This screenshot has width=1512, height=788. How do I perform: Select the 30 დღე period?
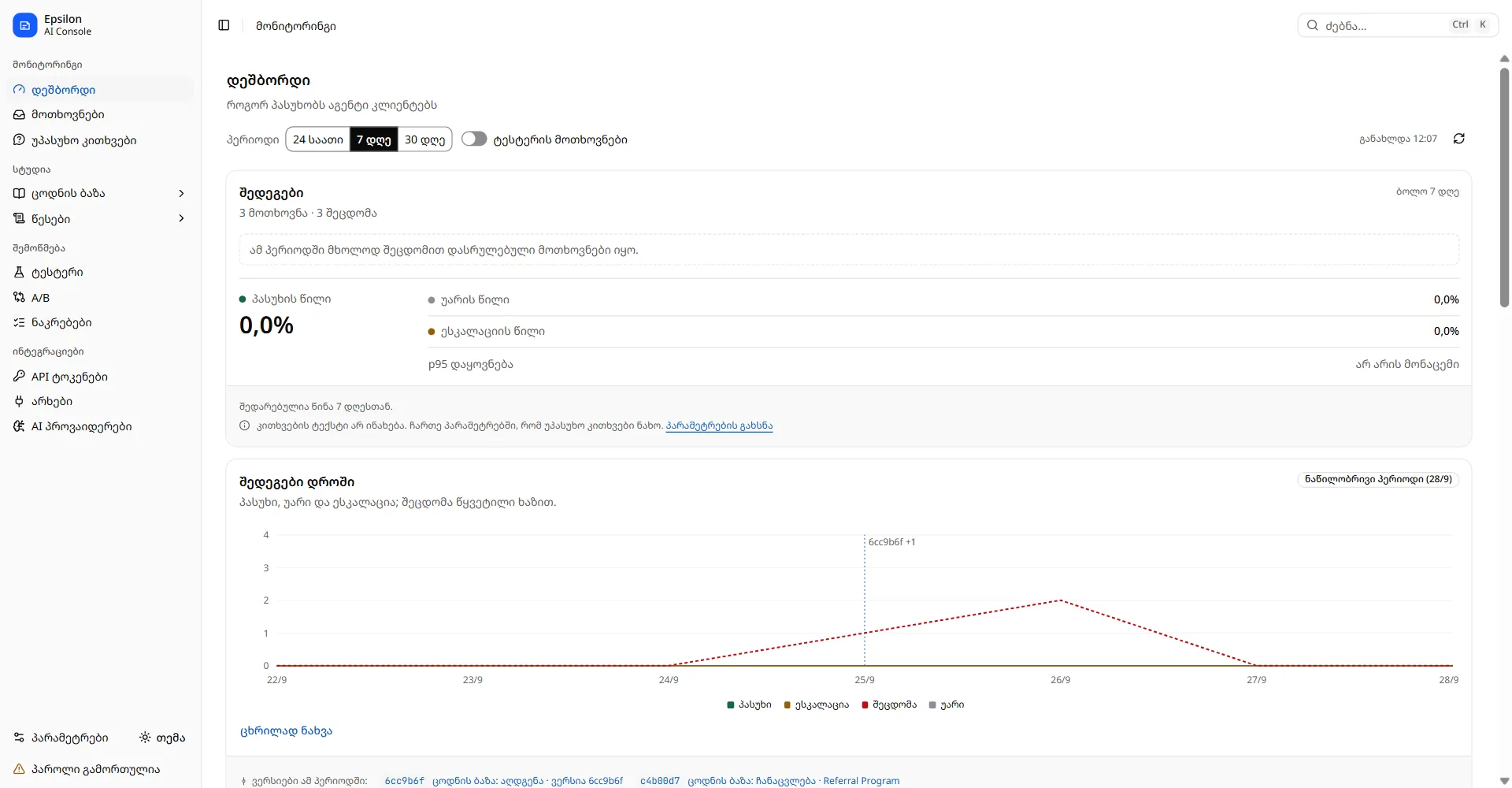point(425,139)
